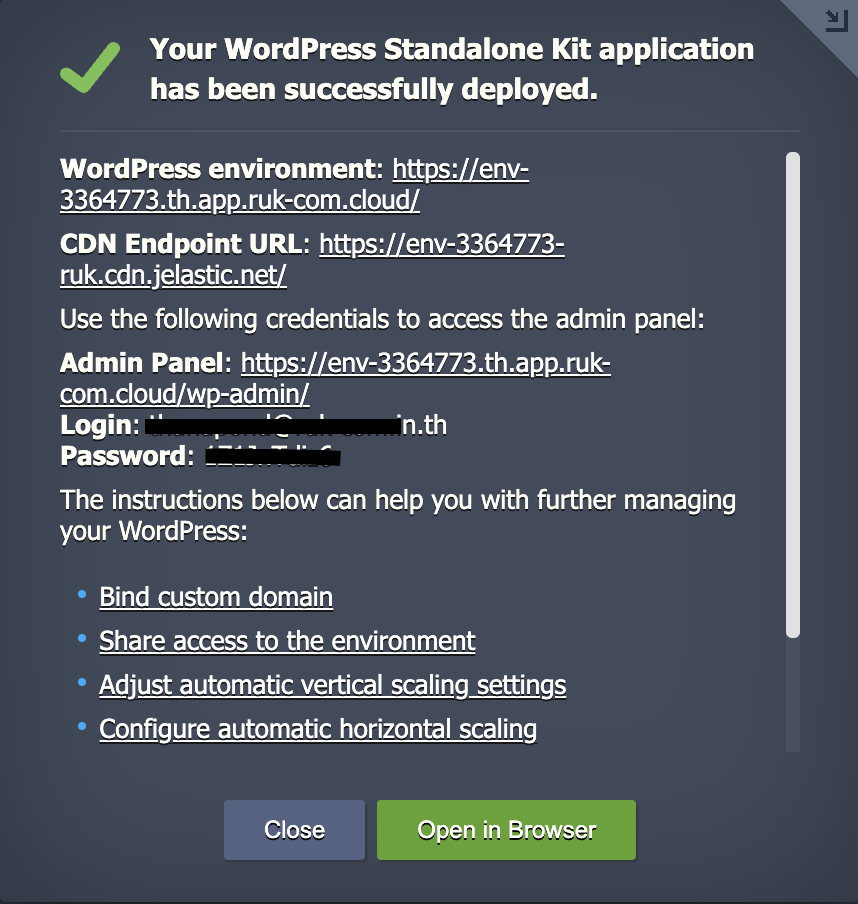Click the 'Use the following credentials' sentence
The height and width of the screenshot is (904, 858).
click(x=382, y=319)
